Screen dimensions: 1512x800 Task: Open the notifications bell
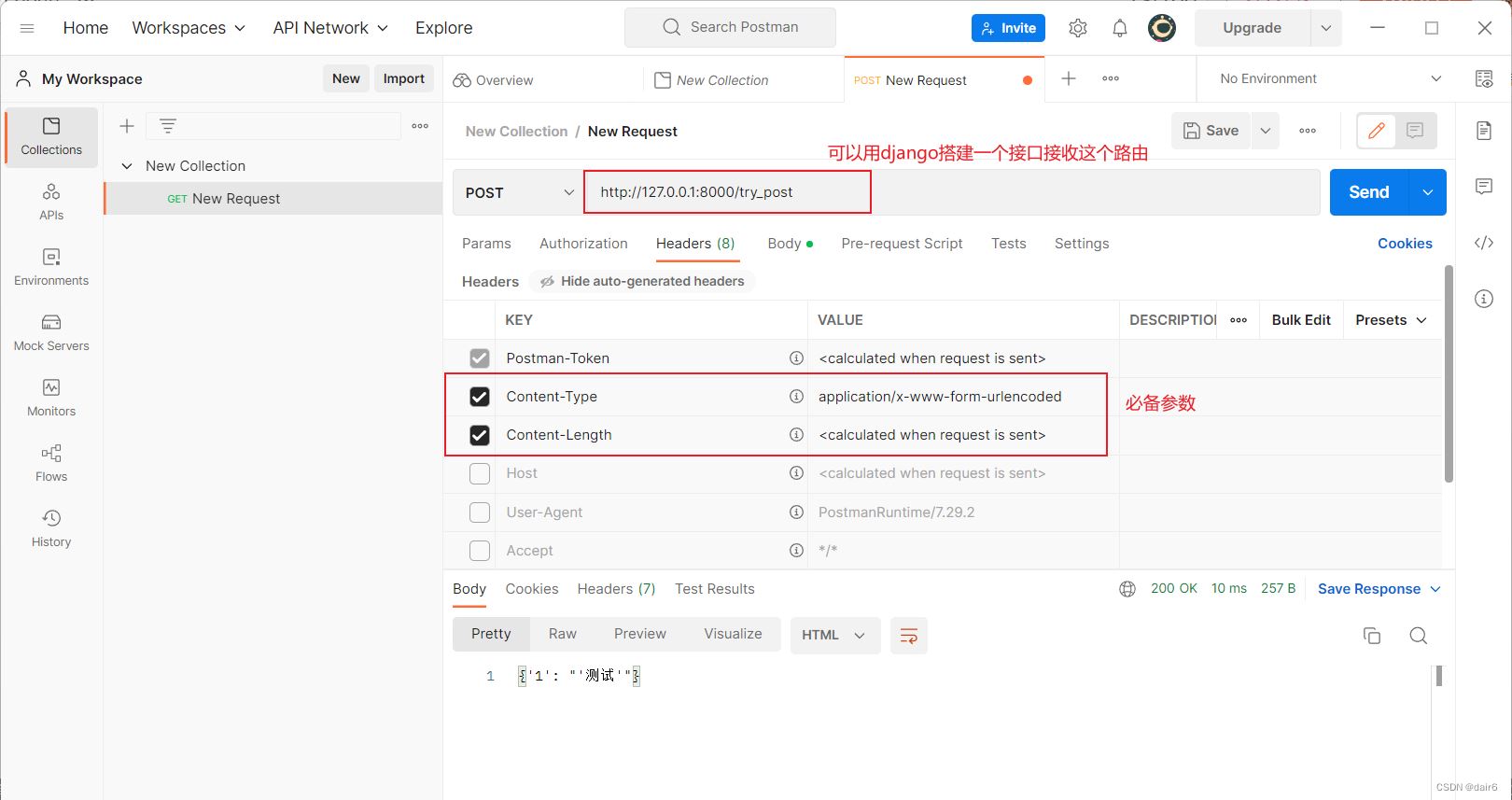(x=1120, y=28)
